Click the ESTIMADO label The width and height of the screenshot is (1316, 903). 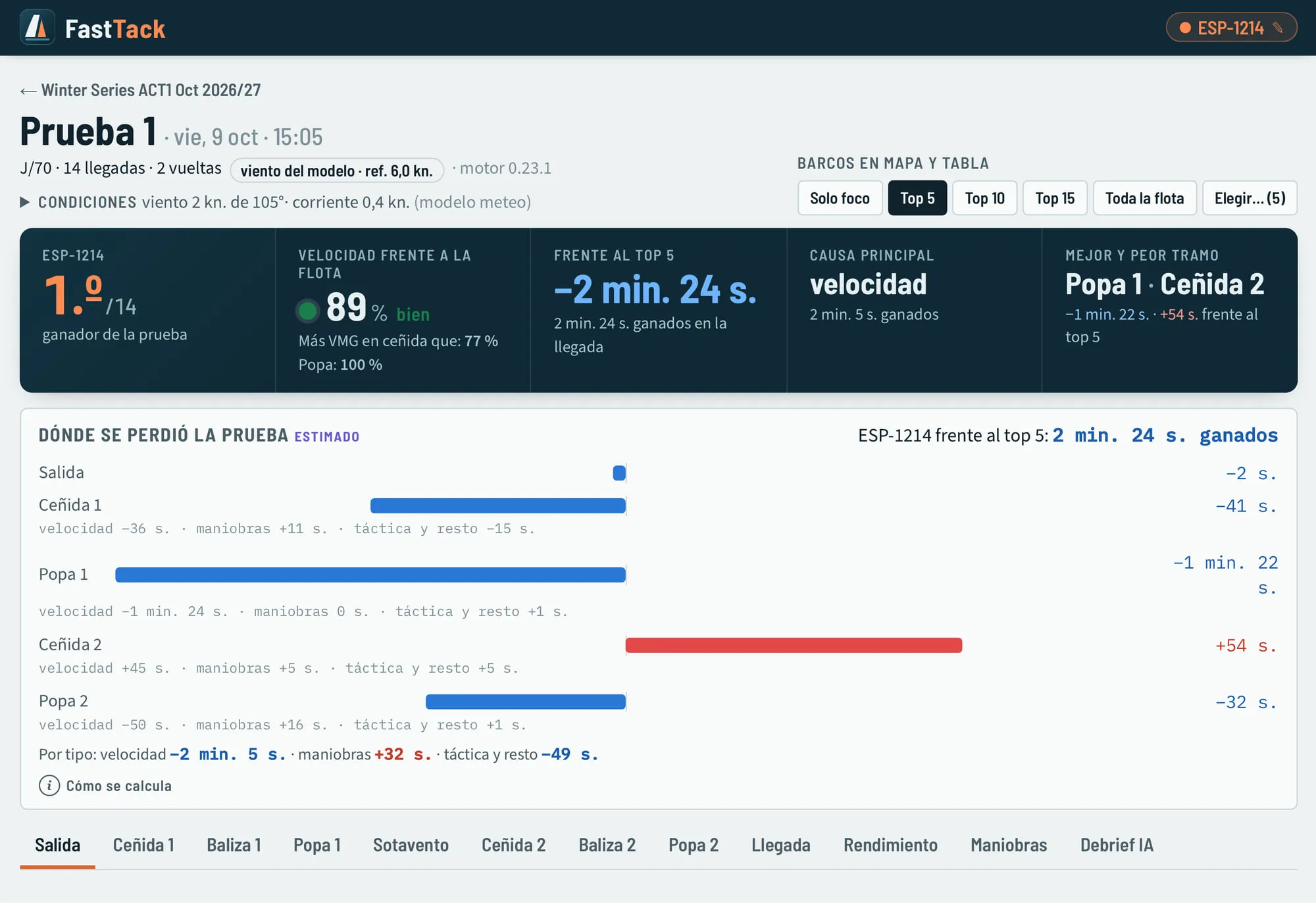pos(327,436)
